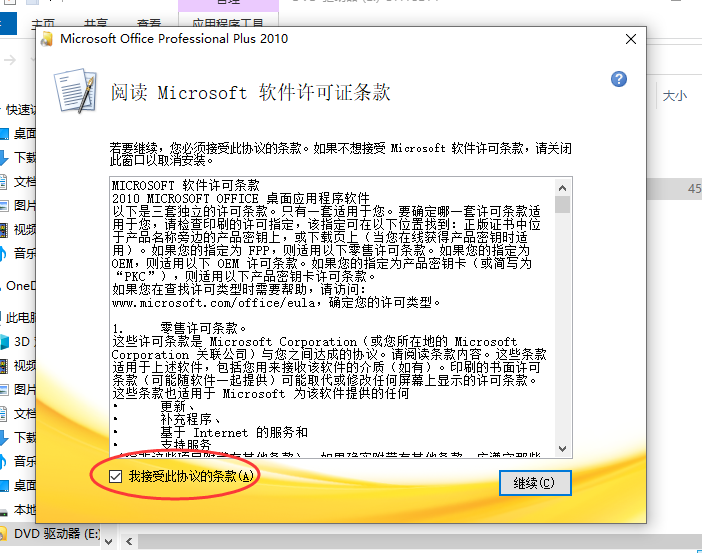Image resolution: width=702 pixels, height=553 pixels.
Task: Open 音乐 under Quick access
Action: coord(18,253)
